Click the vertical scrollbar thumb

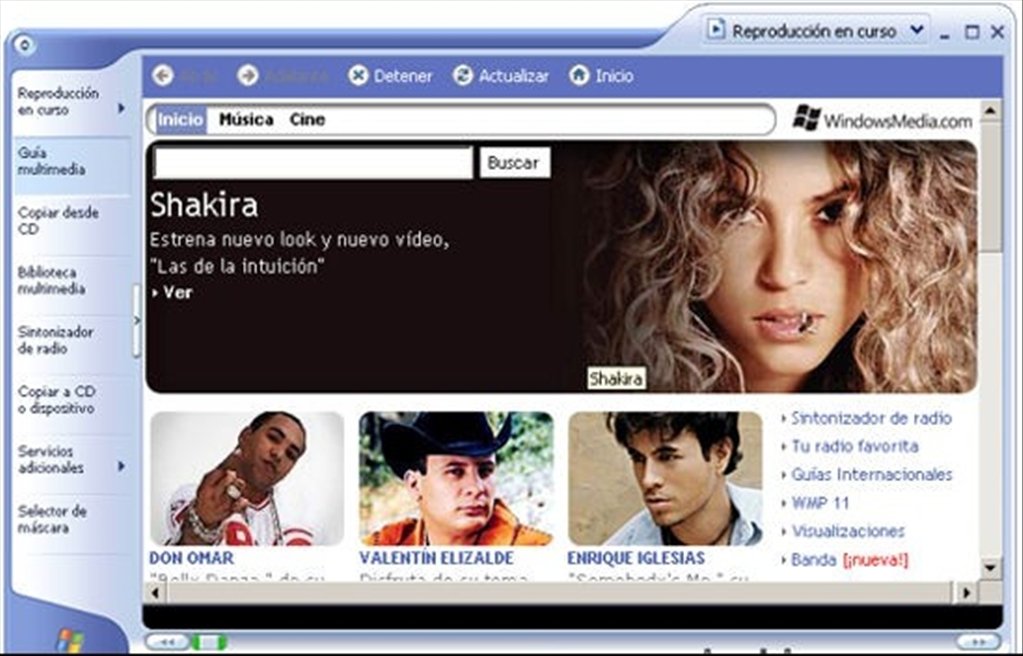990,186
